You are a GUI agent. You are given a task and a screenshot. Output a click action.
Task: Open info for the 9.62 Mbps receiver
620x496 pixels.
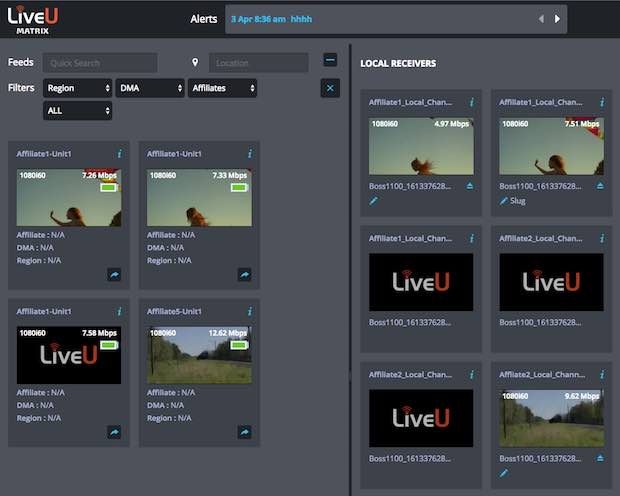pyautogui.click(x=602, y=375)
